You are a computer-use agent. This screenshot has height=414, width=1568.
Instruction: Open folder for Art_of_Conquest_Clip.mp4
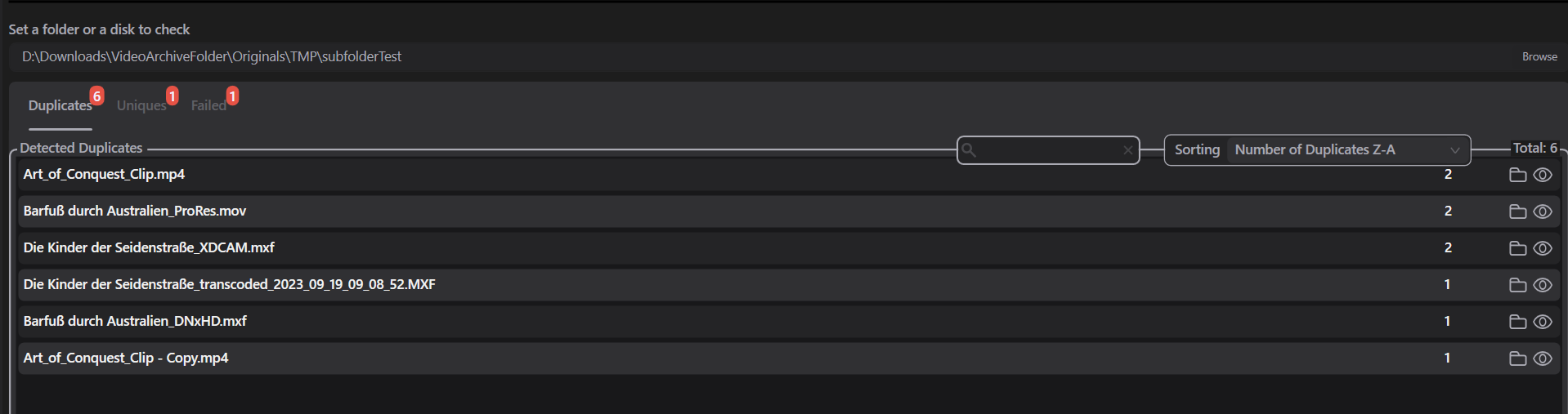pyautogui.click(x=1517, y=175)
